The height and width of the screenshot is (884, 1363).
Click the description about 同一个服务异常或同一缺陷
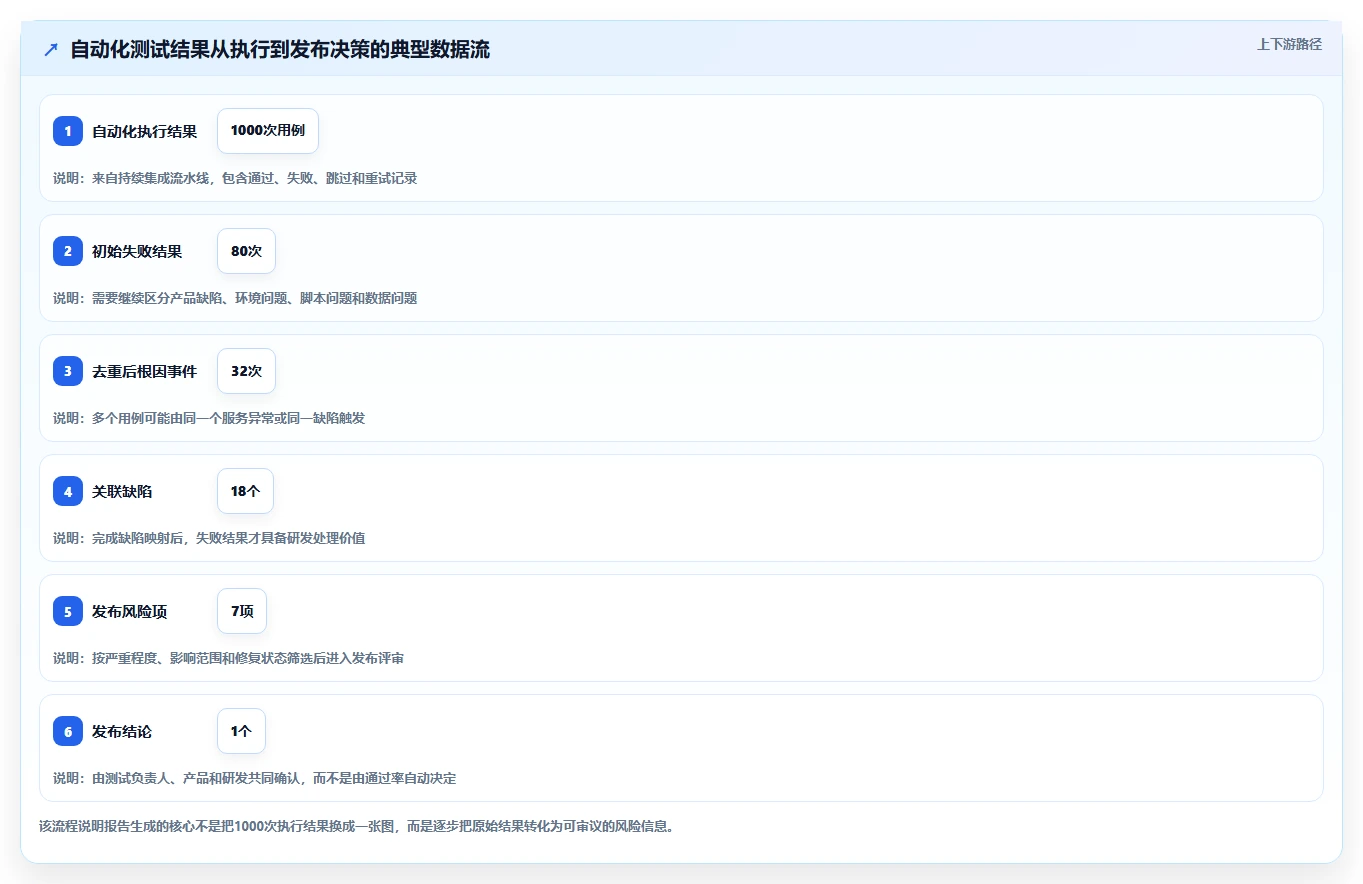(x=209, y=418)
